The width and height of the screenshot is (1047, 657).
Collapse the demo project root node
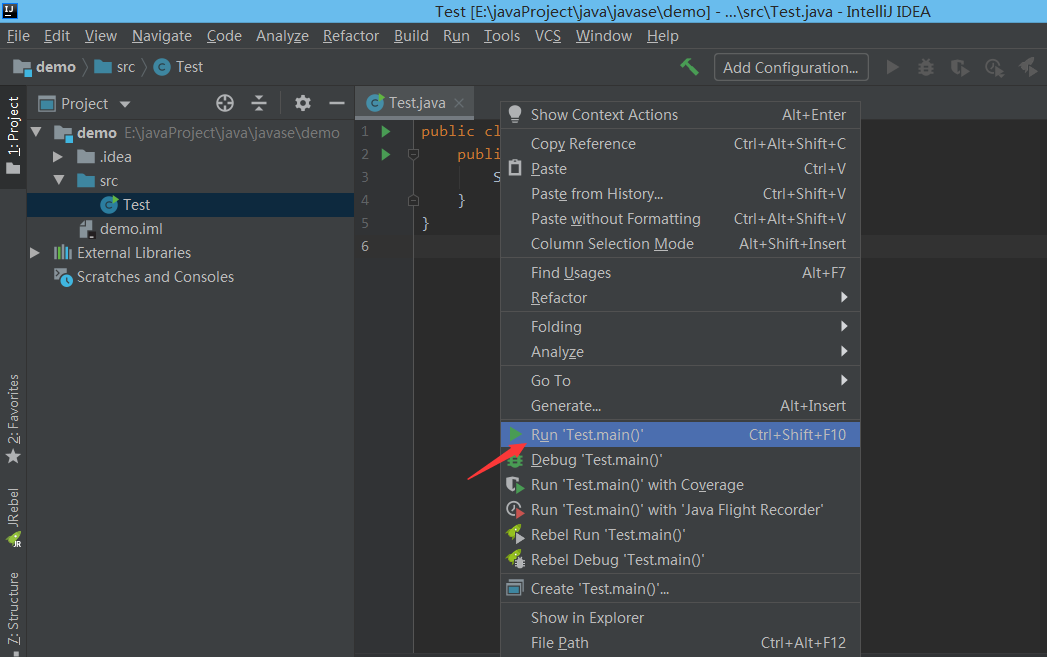click(x=36, y=132)
